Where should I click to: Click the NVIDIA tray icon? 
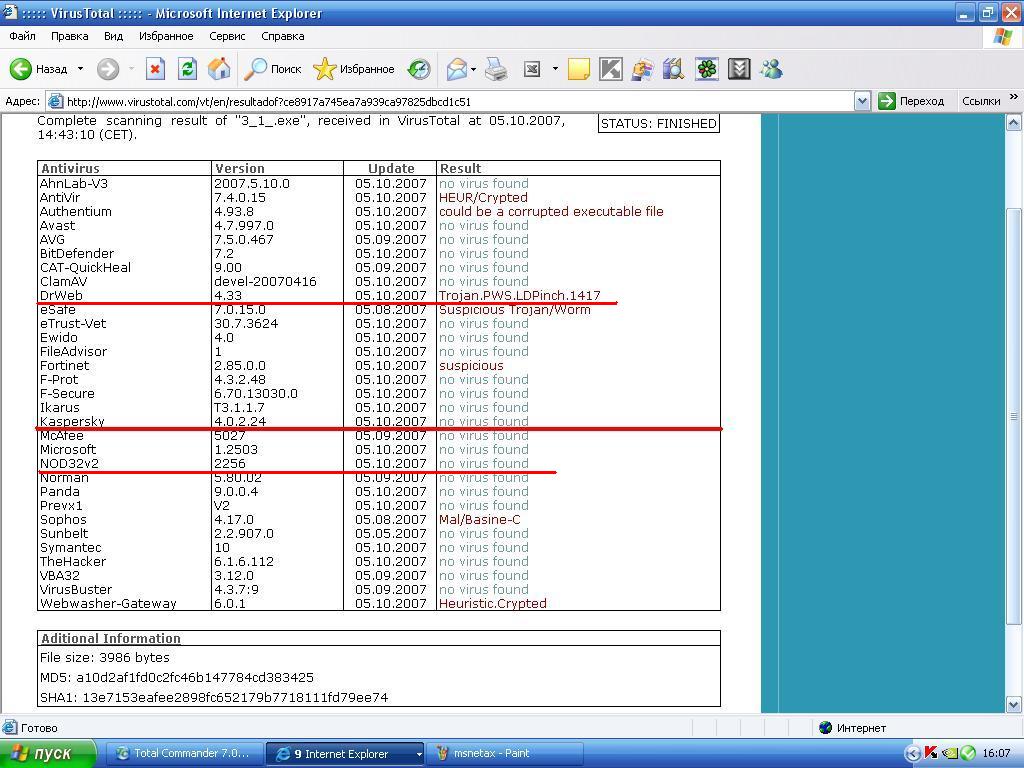[949, 753]
